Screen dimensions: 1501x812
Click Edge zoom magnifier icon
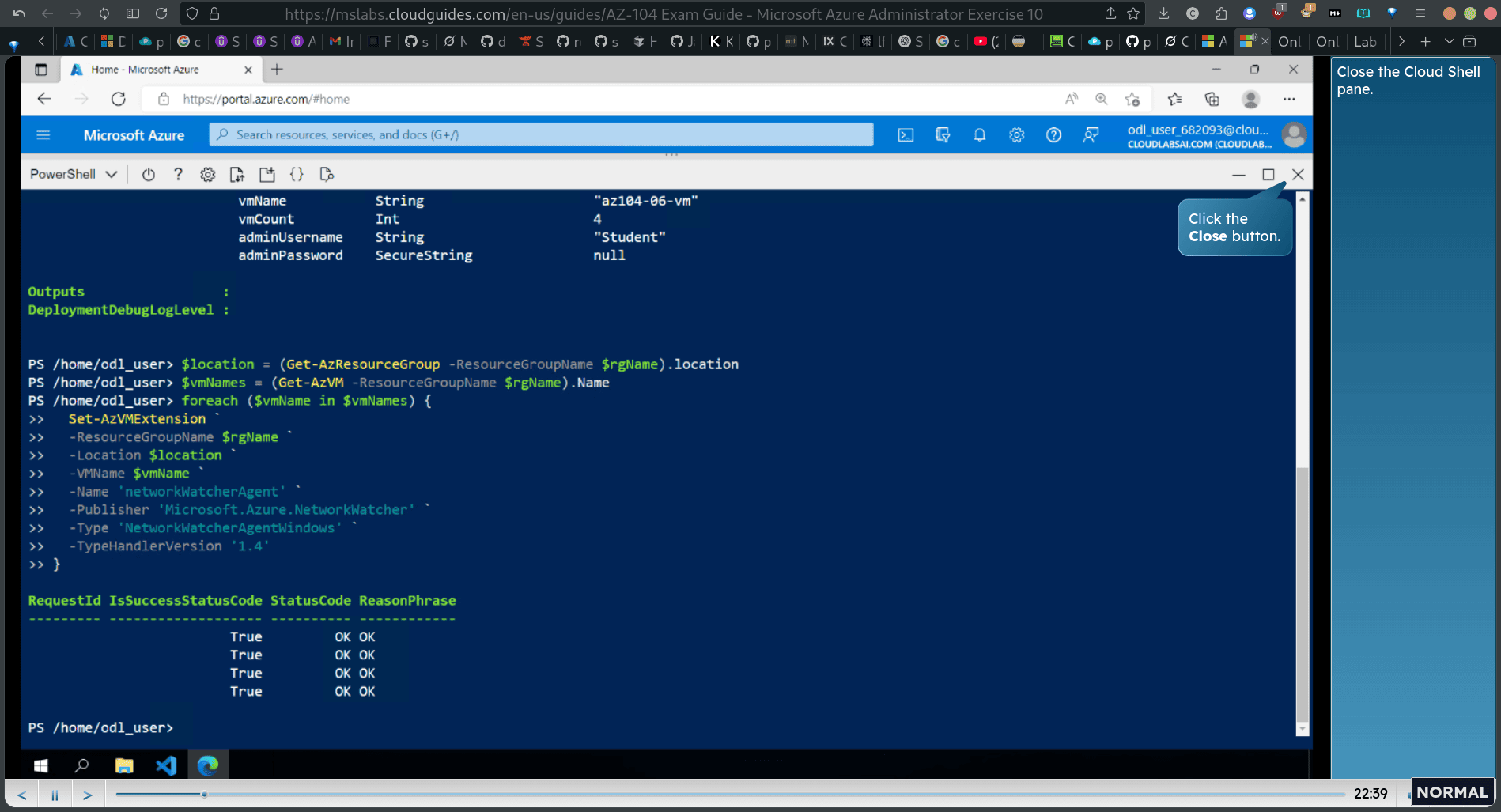click(1101, 99)
